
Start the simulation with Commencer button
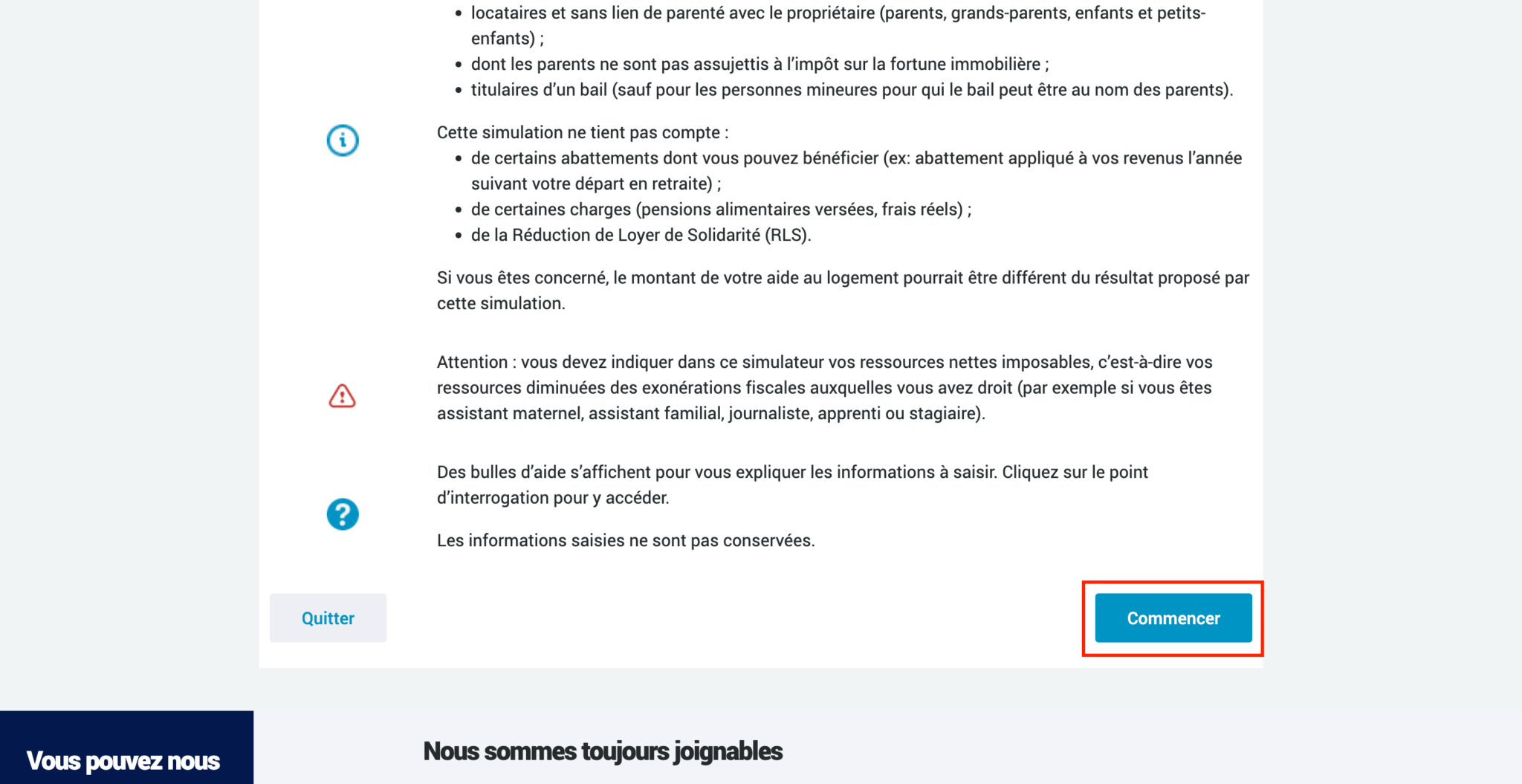click(x=1173, y=618)
